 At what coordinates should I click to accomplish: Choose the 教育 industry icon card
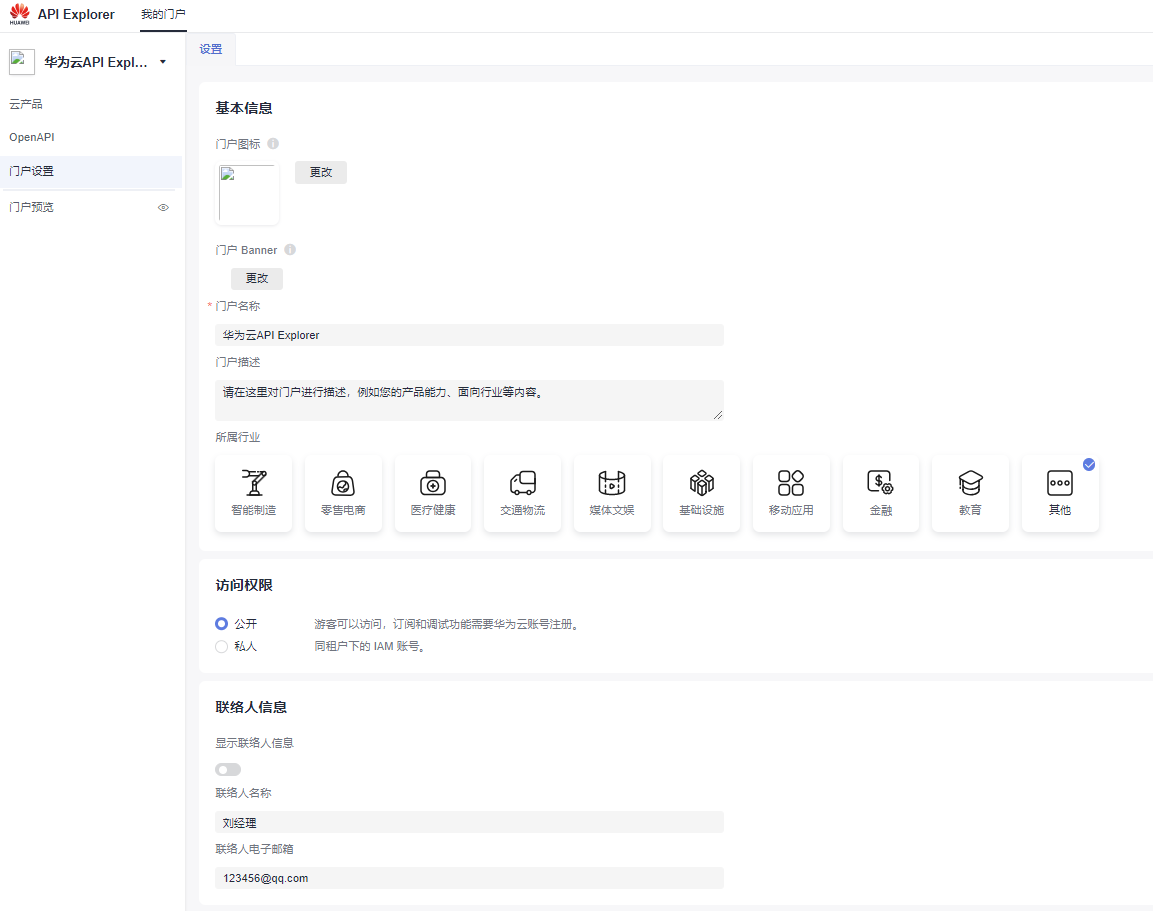pos(971,493)
